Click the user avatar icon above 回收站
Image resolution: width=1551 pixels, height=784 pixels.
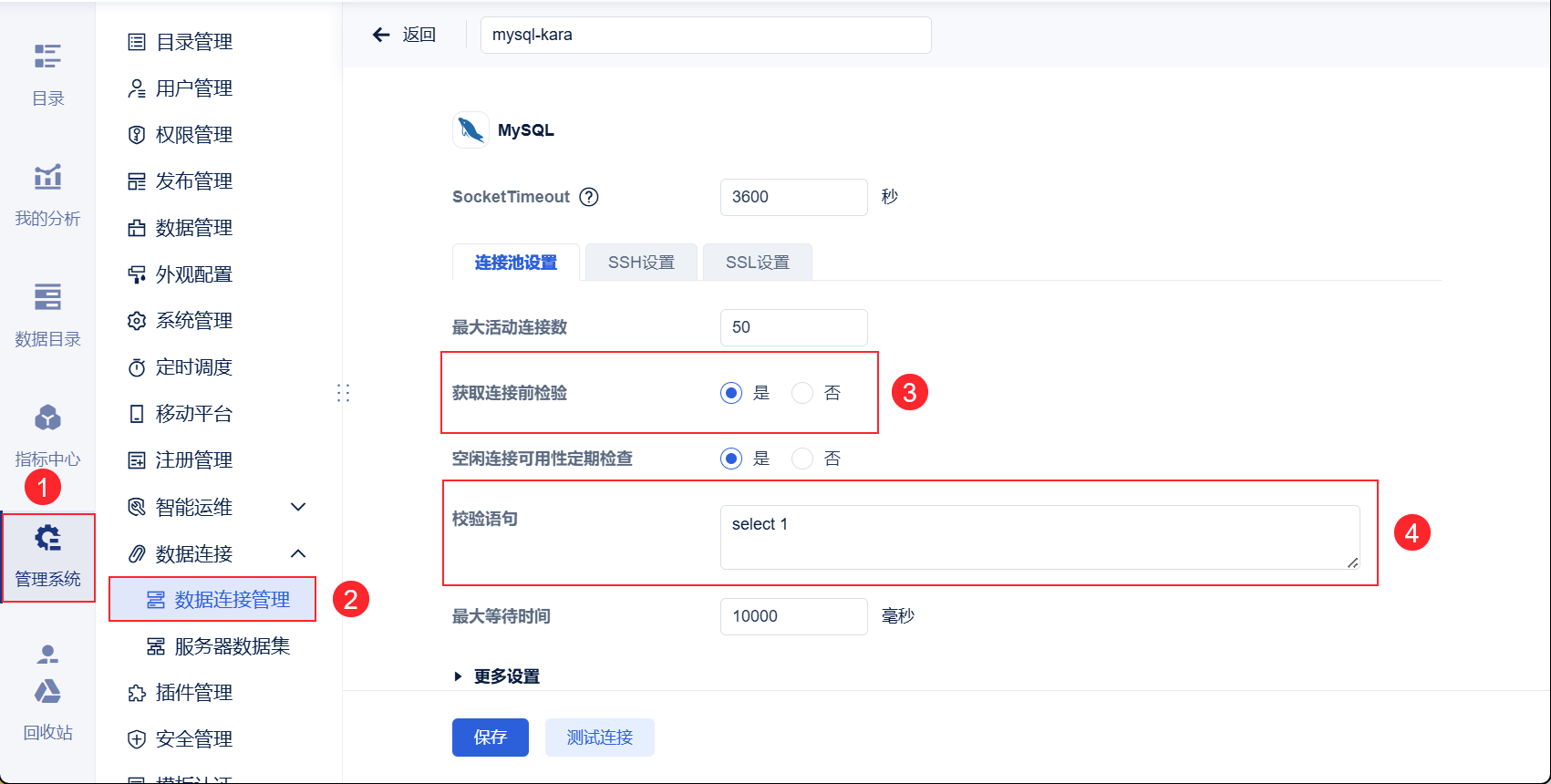pos(47,654)
